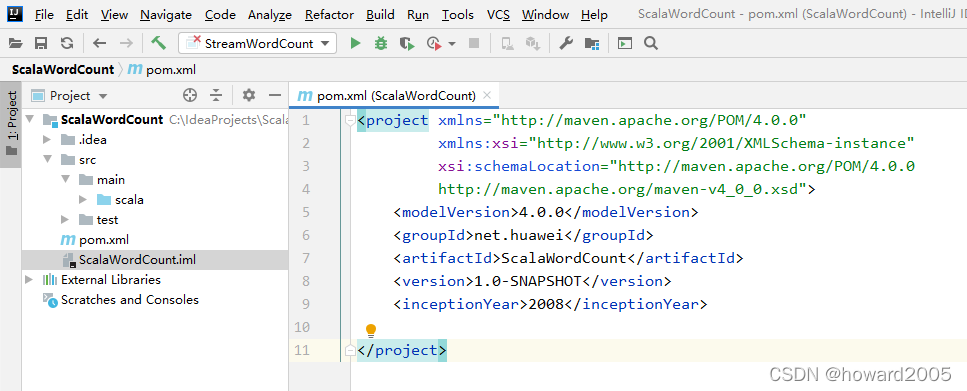Click the Open folder toolbar icon
967x391 pixels.
pos(15,43)
